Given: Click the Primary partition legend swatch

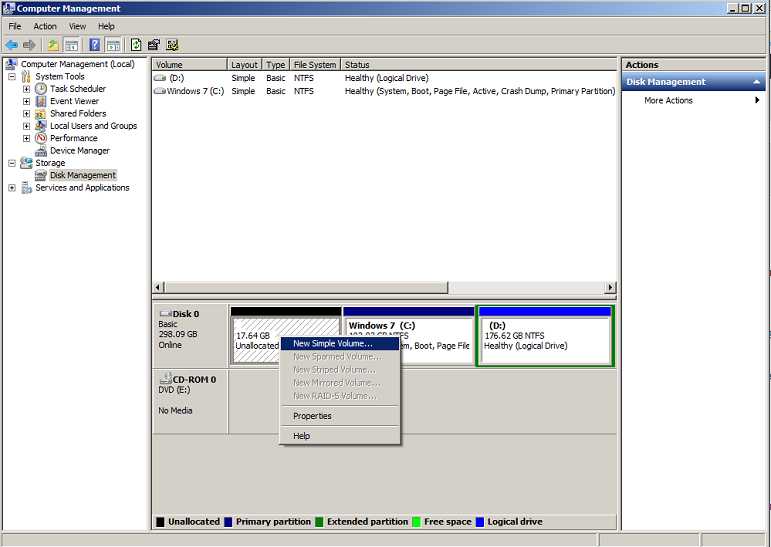Looking at the screenshot, I should 228,522.
